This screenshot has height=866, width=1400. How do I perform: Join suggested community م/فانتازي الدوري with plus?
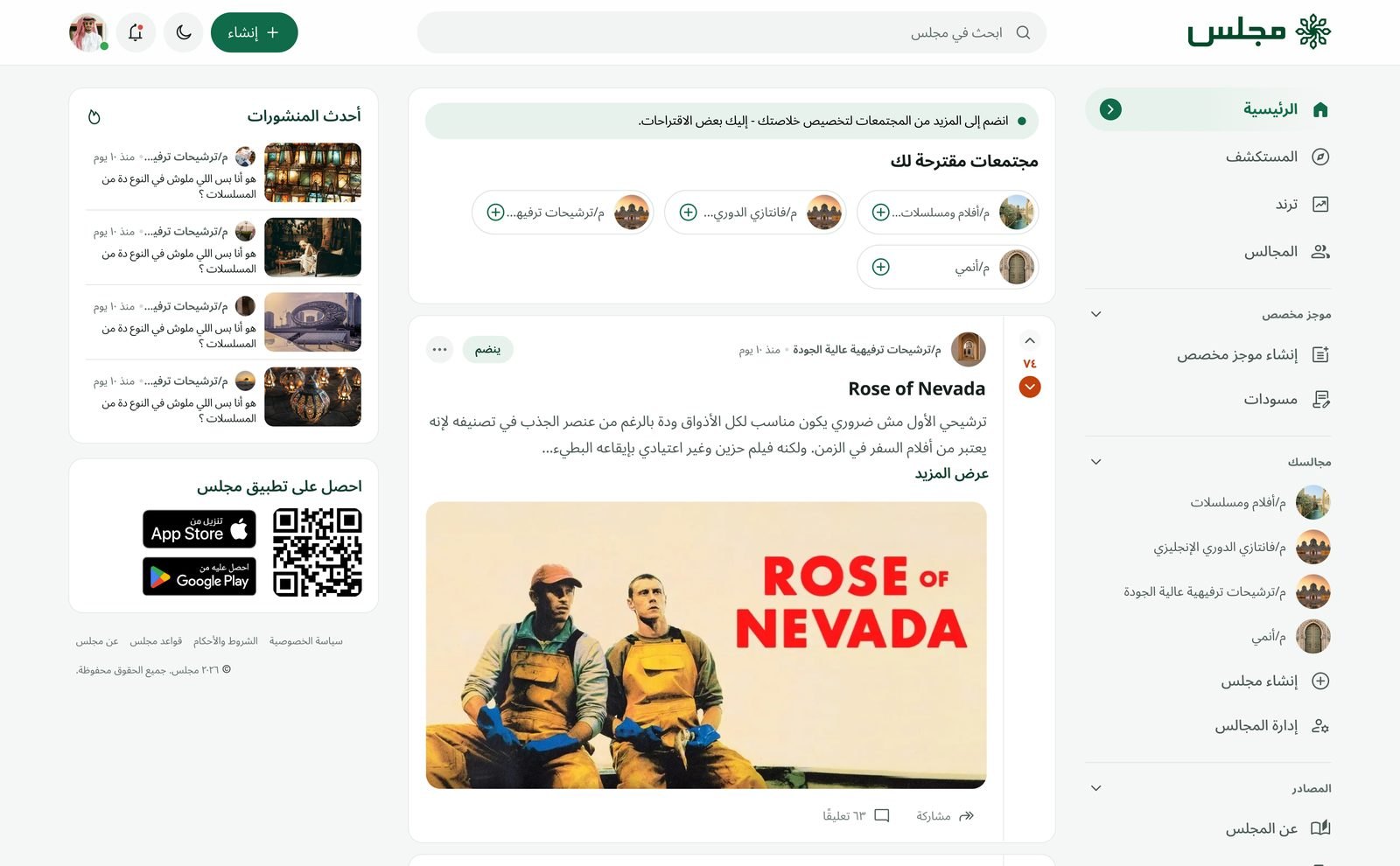(689, 213)
